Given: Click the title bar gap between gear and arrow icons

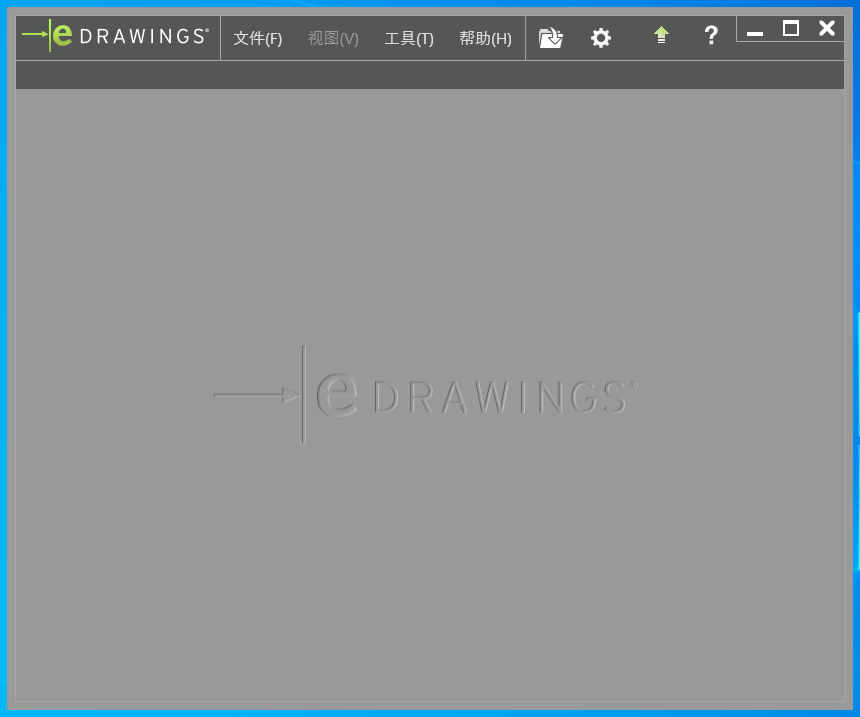Looking at the screenshot, I should pos(630,38).
